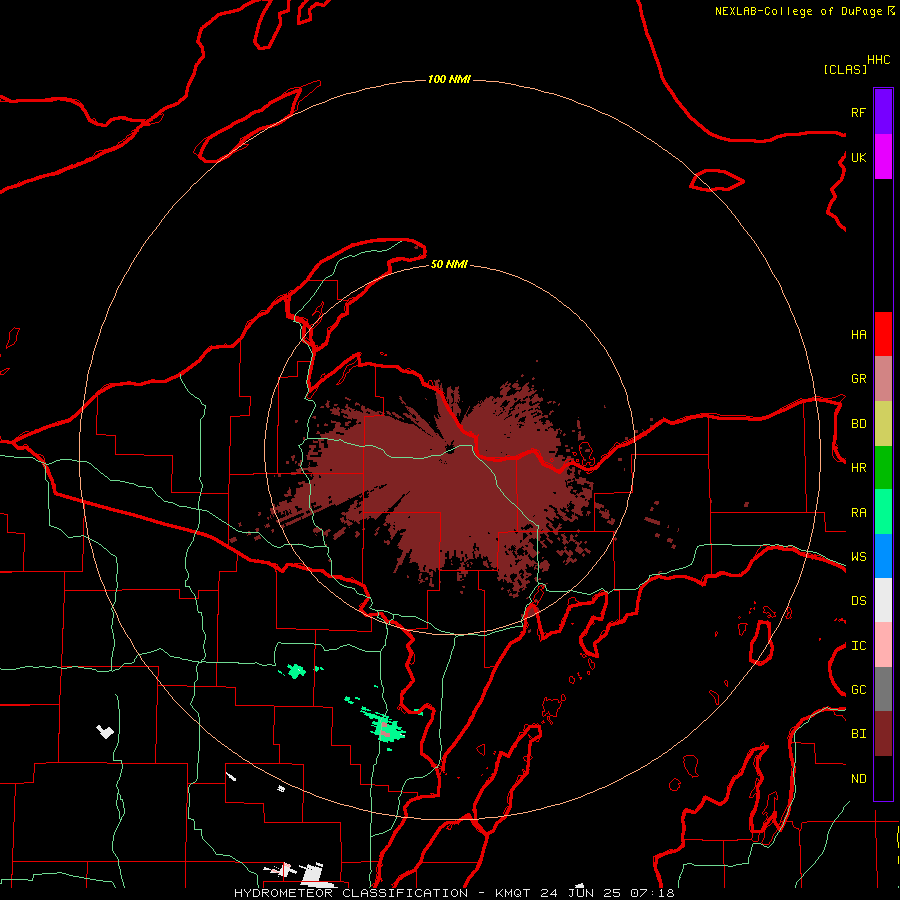Click the 100 NMI range ring label
The width and height of the screenshot is (900, 900).
click(x=449, y=79)
